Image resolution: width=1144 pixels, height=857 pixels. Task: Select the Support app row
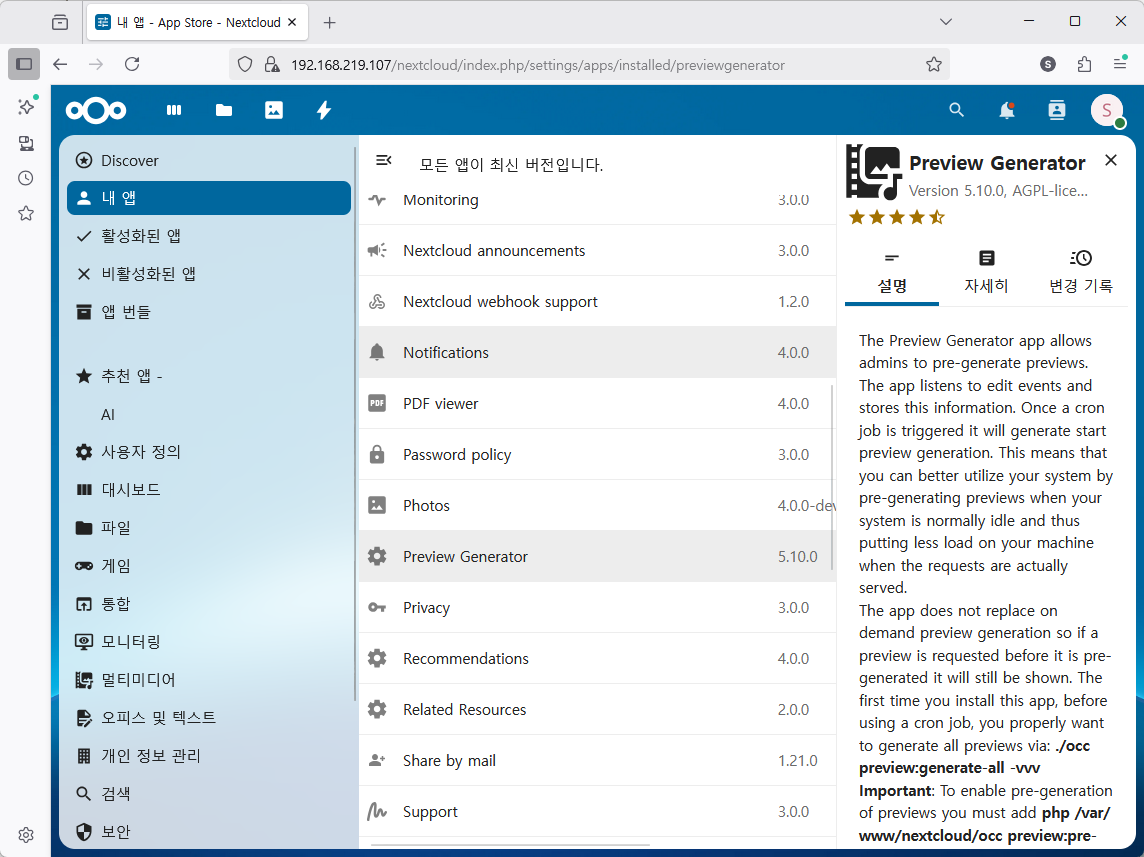pyautogui.click(x=597, y=812)
